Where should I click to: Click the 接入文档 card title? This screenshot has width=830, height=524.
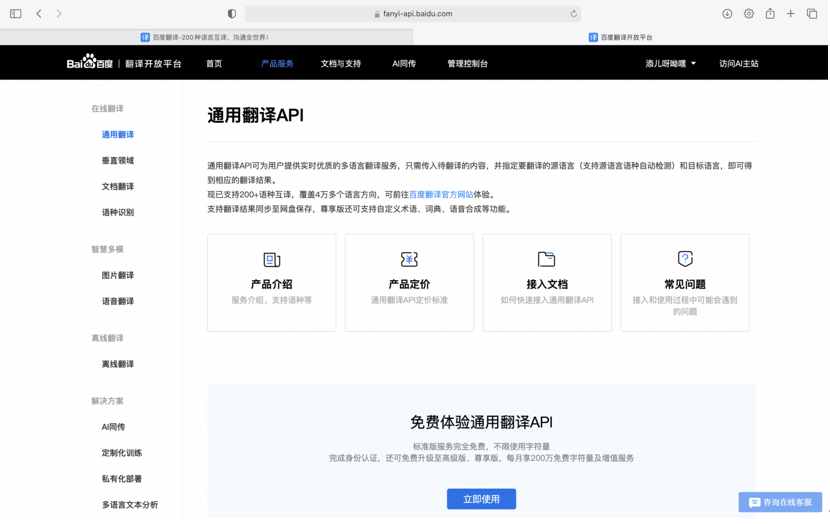coord(547,284)
